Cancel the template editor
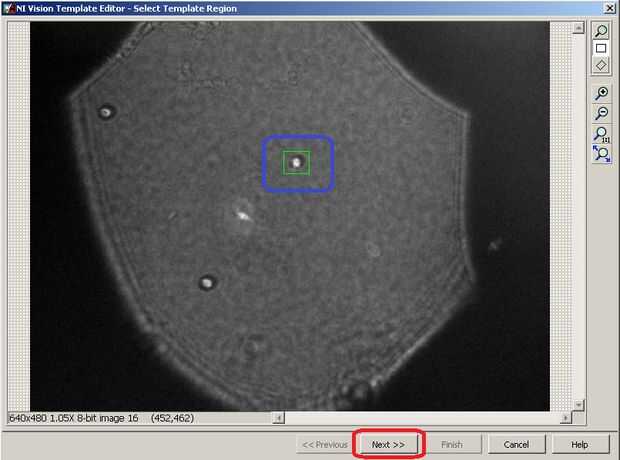 (x=516, y=445)
